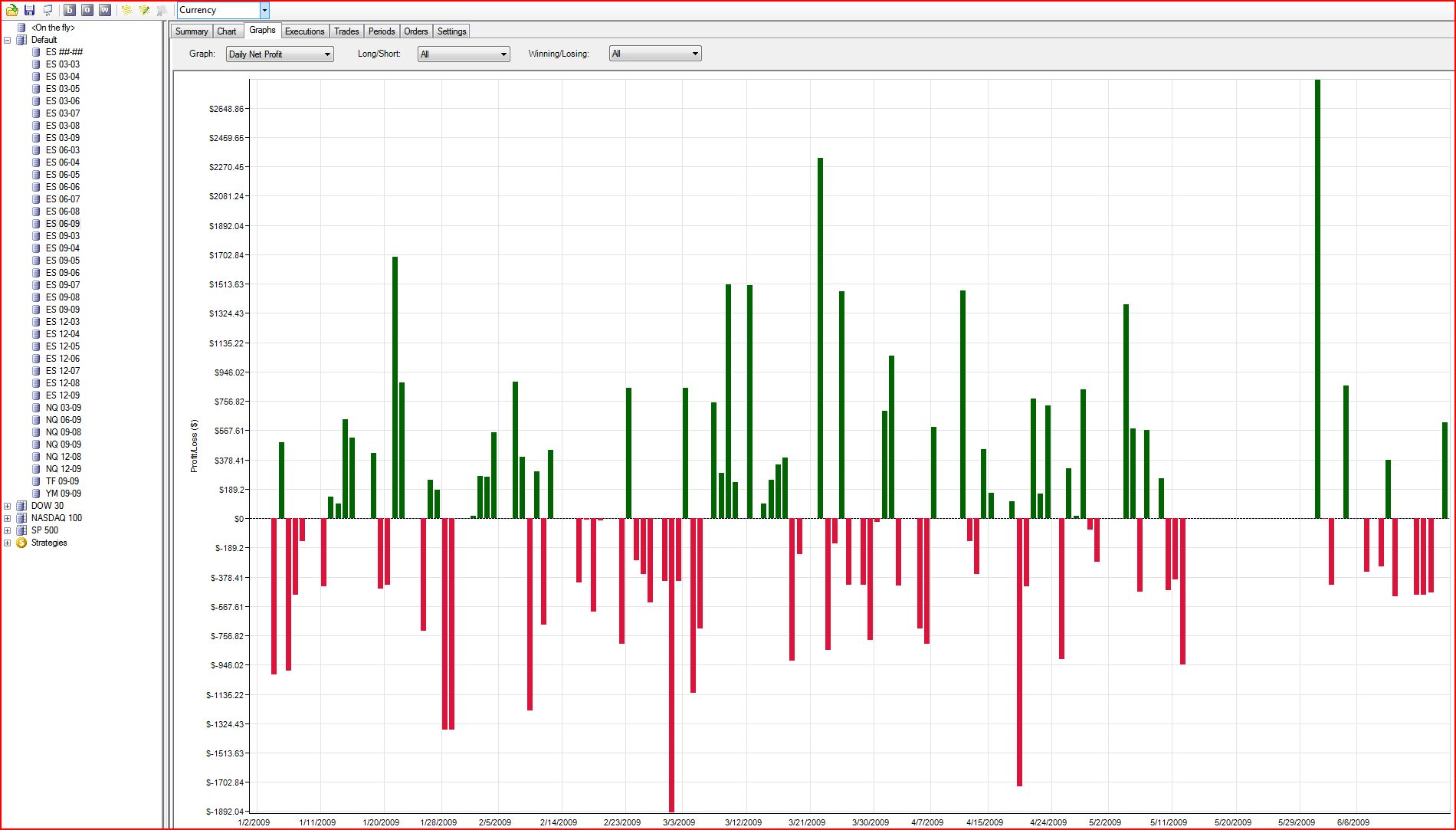Click the NASDAQ 100 database icon

coord(21,518)
